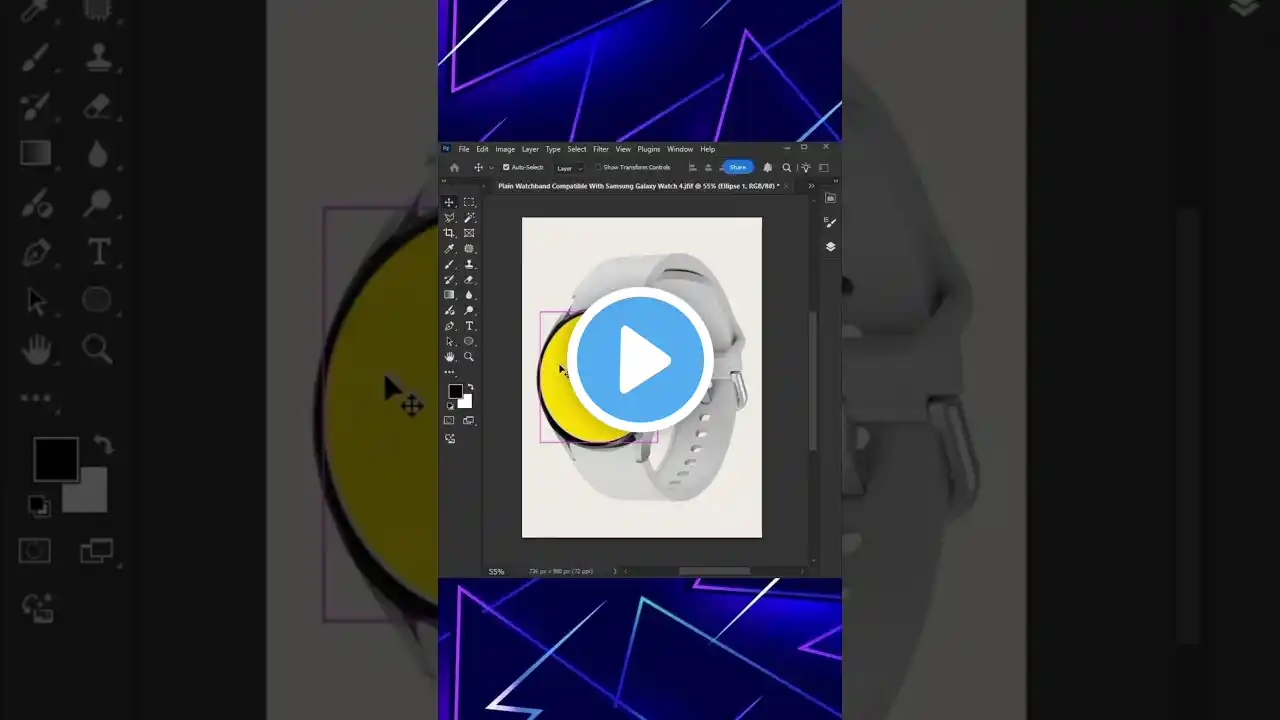The height and width of the screenshot is (720, 1280).
Task: Select the Ellipse shape tool
Action: (x=469, y=341)
